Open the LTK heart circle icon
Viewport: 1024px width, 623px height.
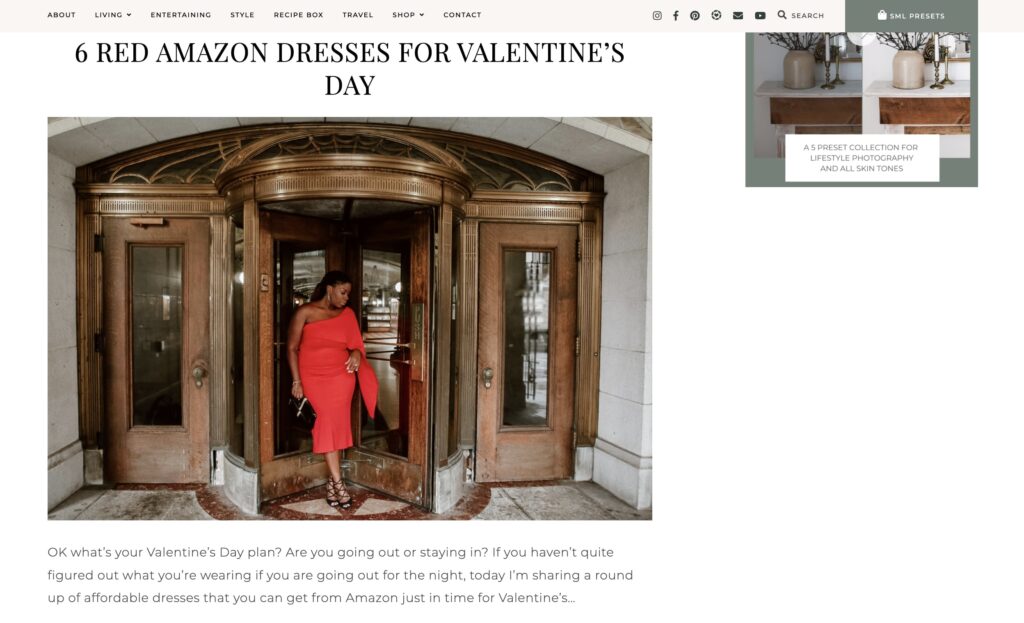coord(716,15)
